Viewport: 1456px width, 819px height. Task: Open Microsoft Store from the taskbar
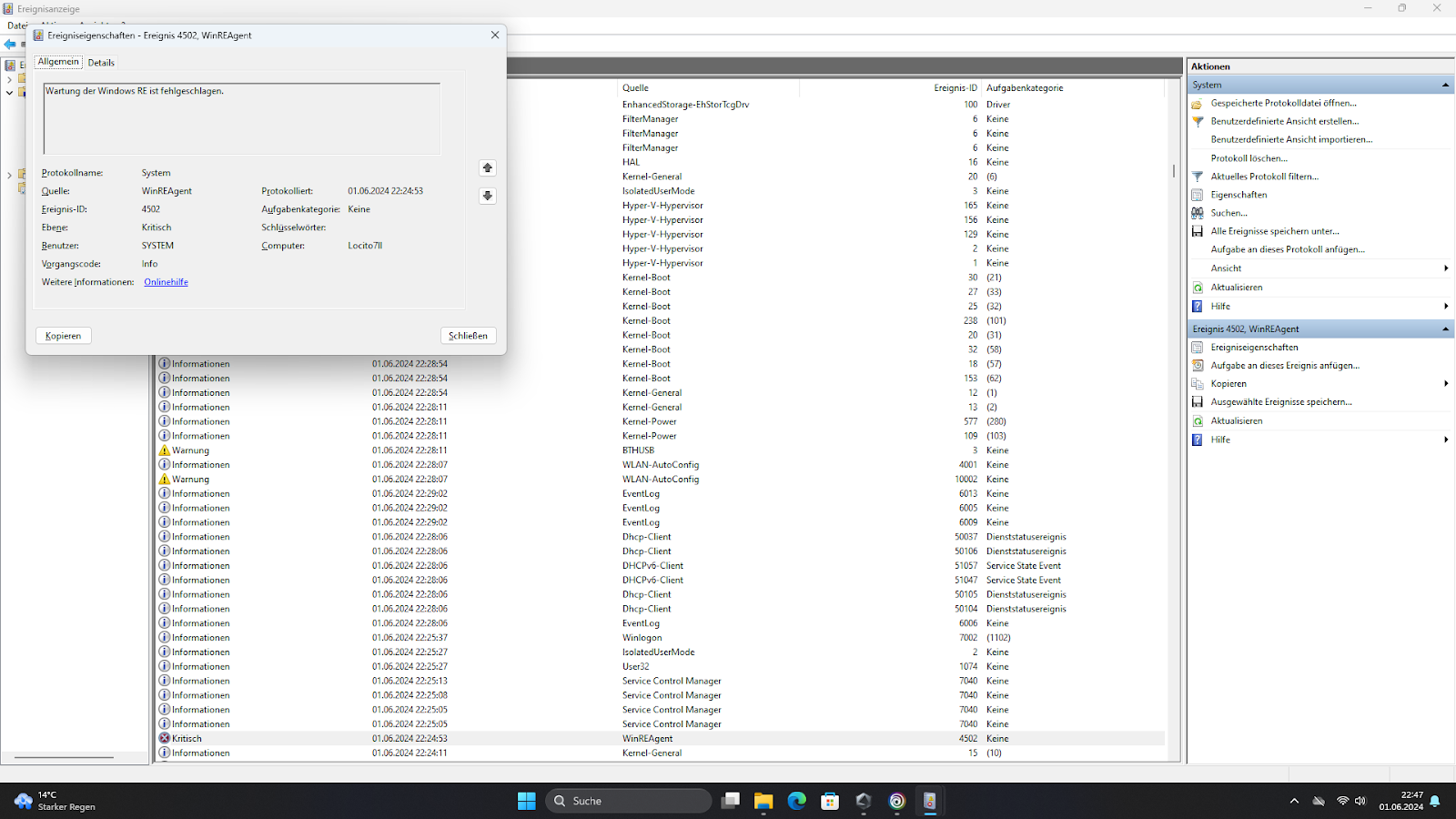coord(830,801)
